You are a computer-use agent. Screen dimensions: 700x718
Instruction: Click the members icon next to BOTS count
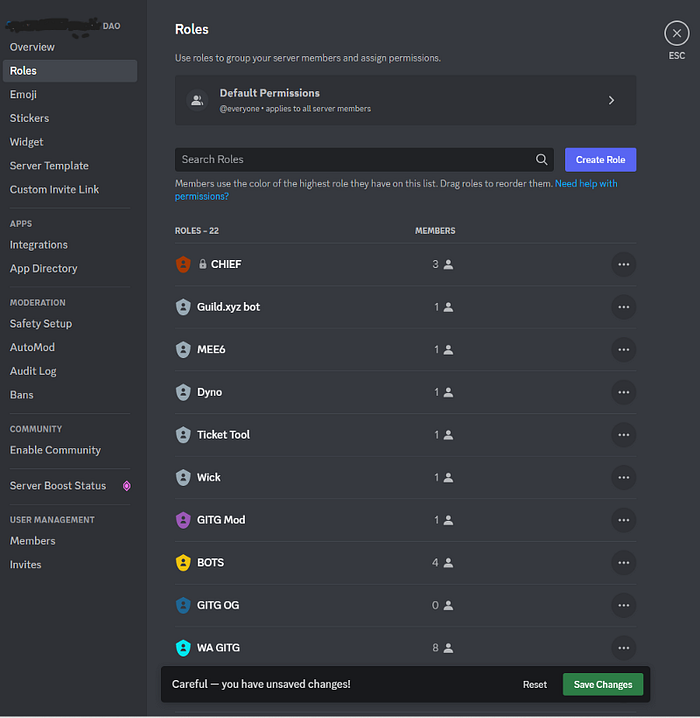point(449,562)
